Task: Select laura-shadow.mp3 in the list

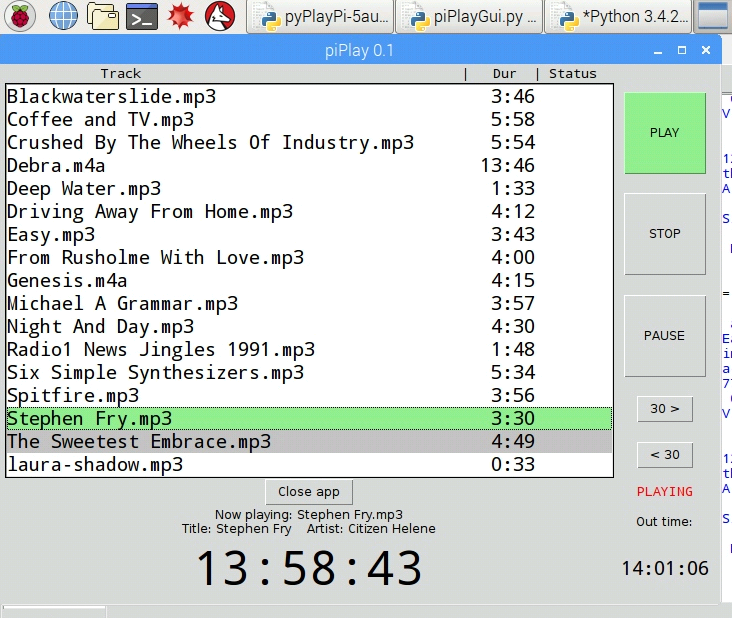Action: coord(95,465)
